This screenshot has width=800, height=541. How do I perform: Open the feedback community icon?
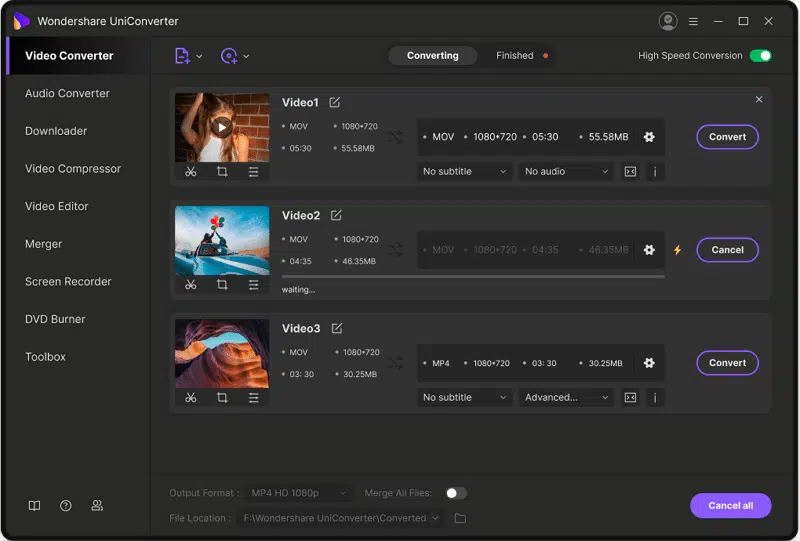pyautogui.click(x=97, y=505)
